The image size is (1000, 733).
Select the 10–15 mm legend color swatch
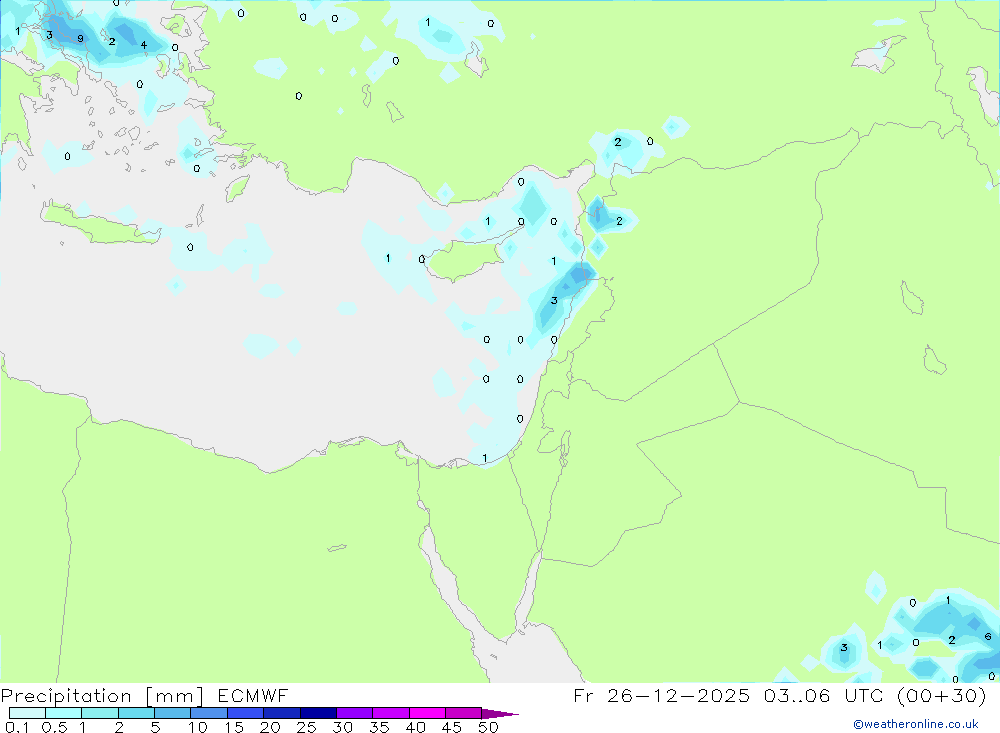209,713
